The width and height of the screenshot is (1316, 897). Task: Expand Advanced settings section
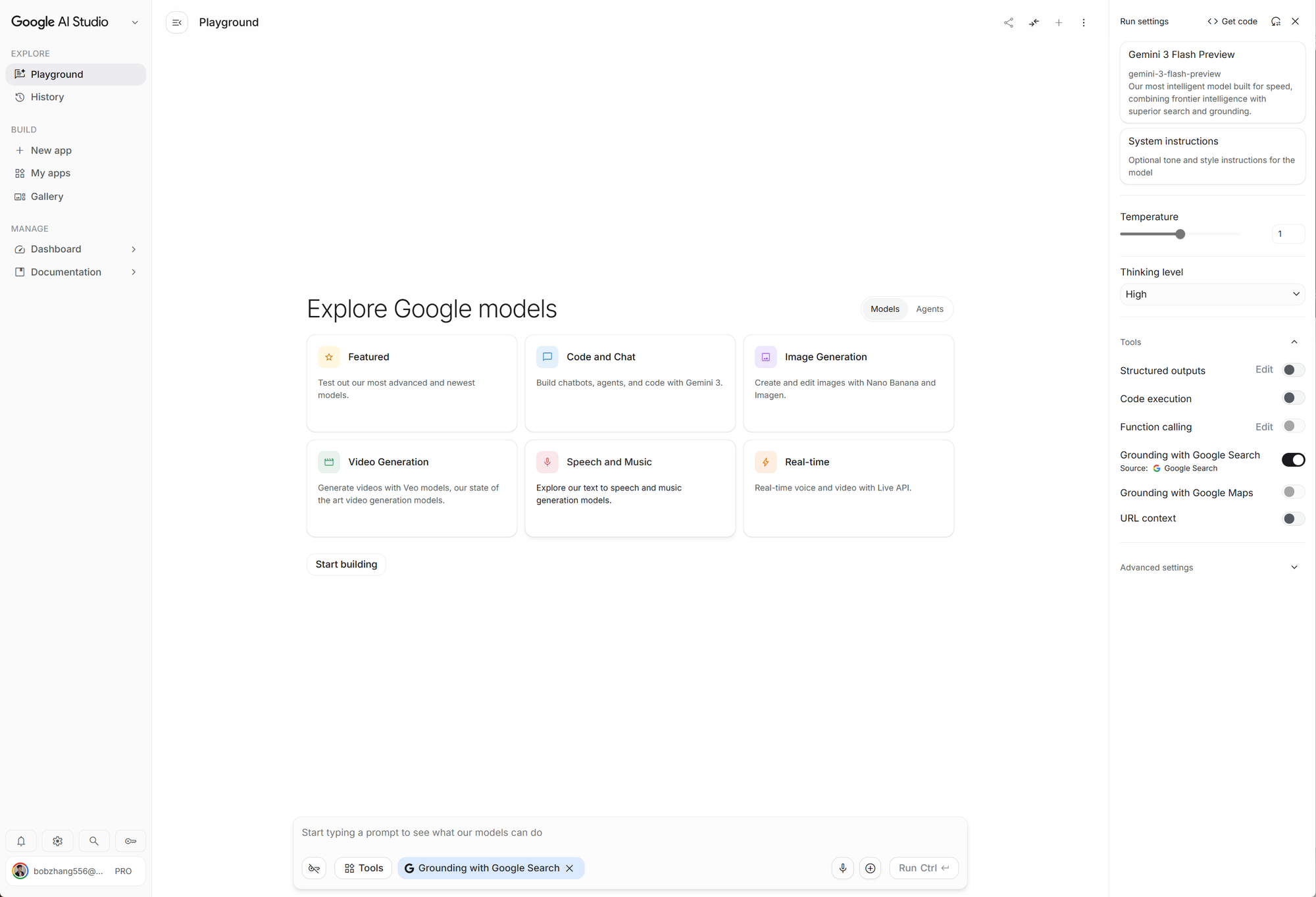click(1294, 567)
